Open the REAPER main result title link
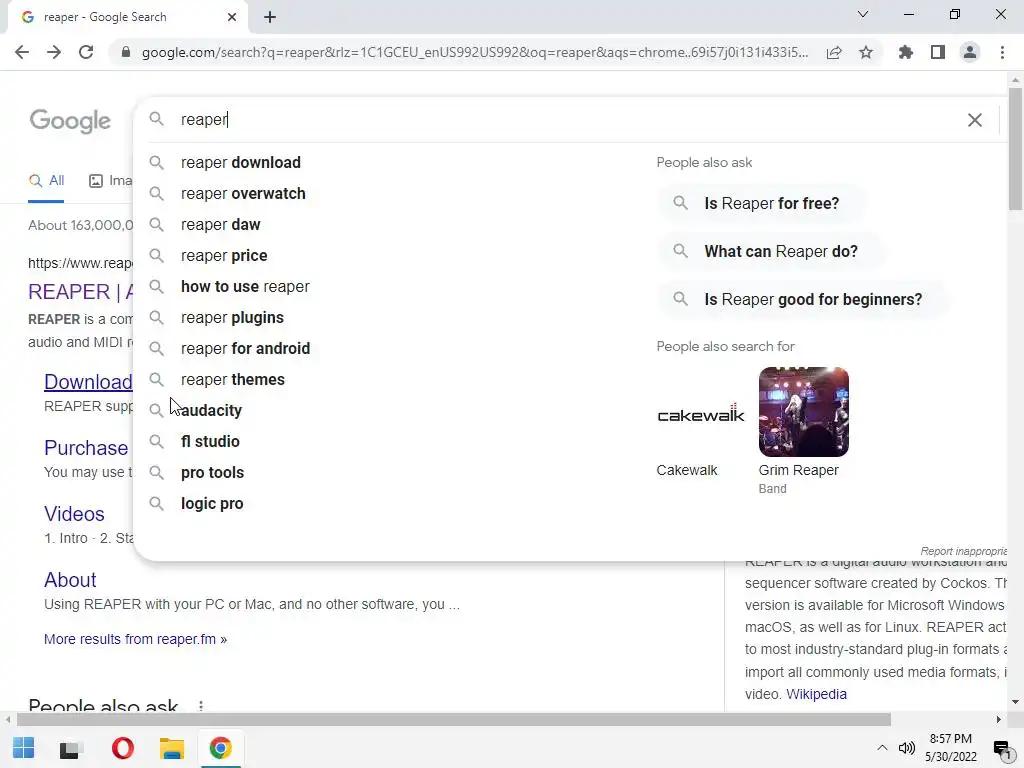Image resolution: width=1024 pixels, height=768 pixels. [x=81, y=292]
